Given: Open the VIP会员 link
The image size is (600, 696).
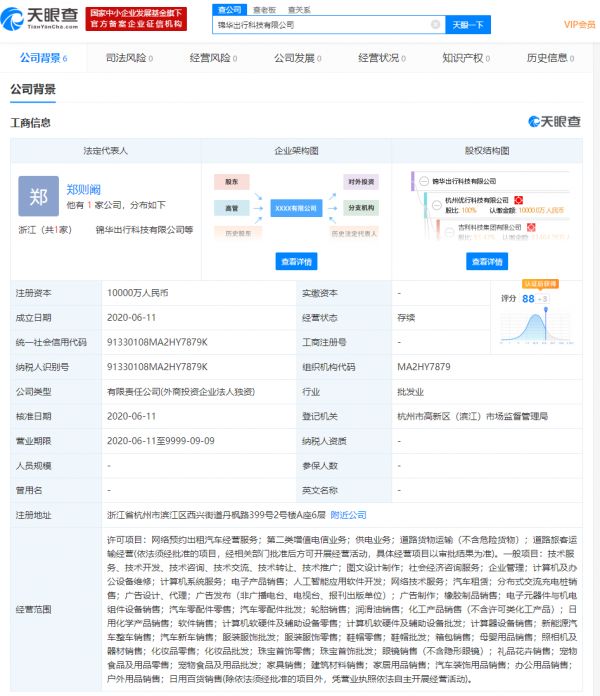Looking at the screenshot, I should [578, 24].
